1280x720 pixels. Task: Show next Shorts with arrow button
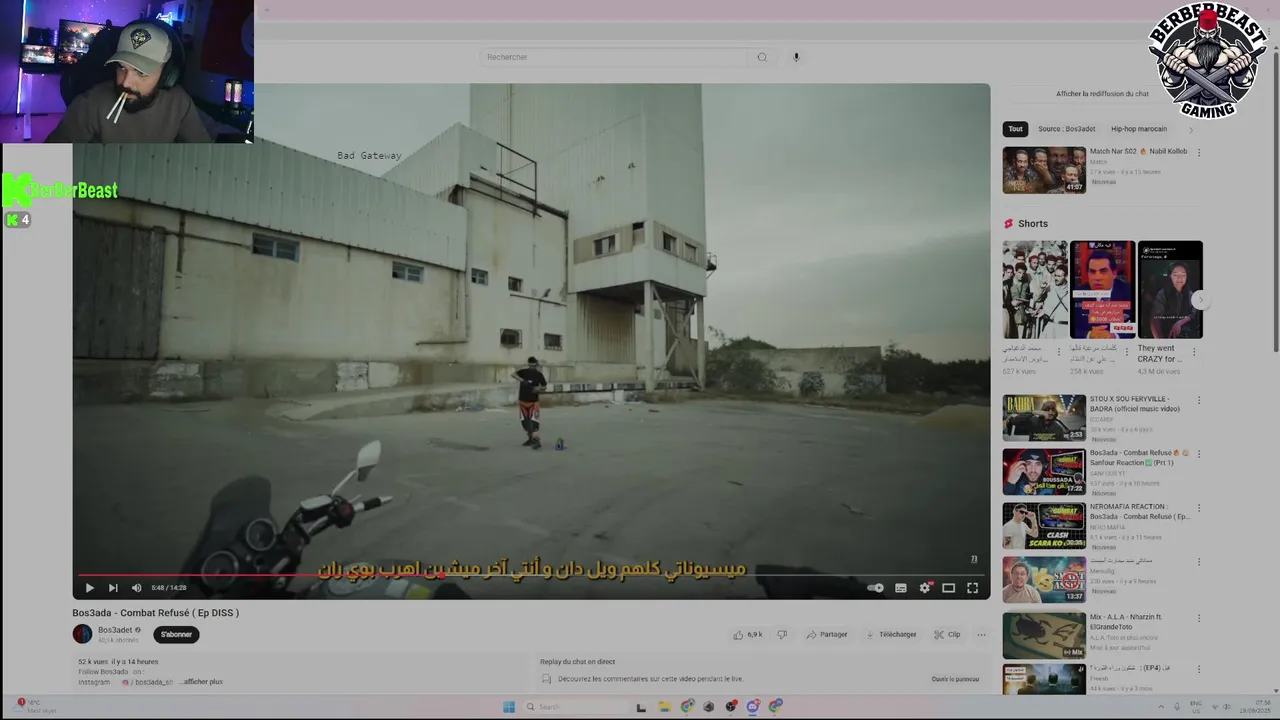point(1200,299)
